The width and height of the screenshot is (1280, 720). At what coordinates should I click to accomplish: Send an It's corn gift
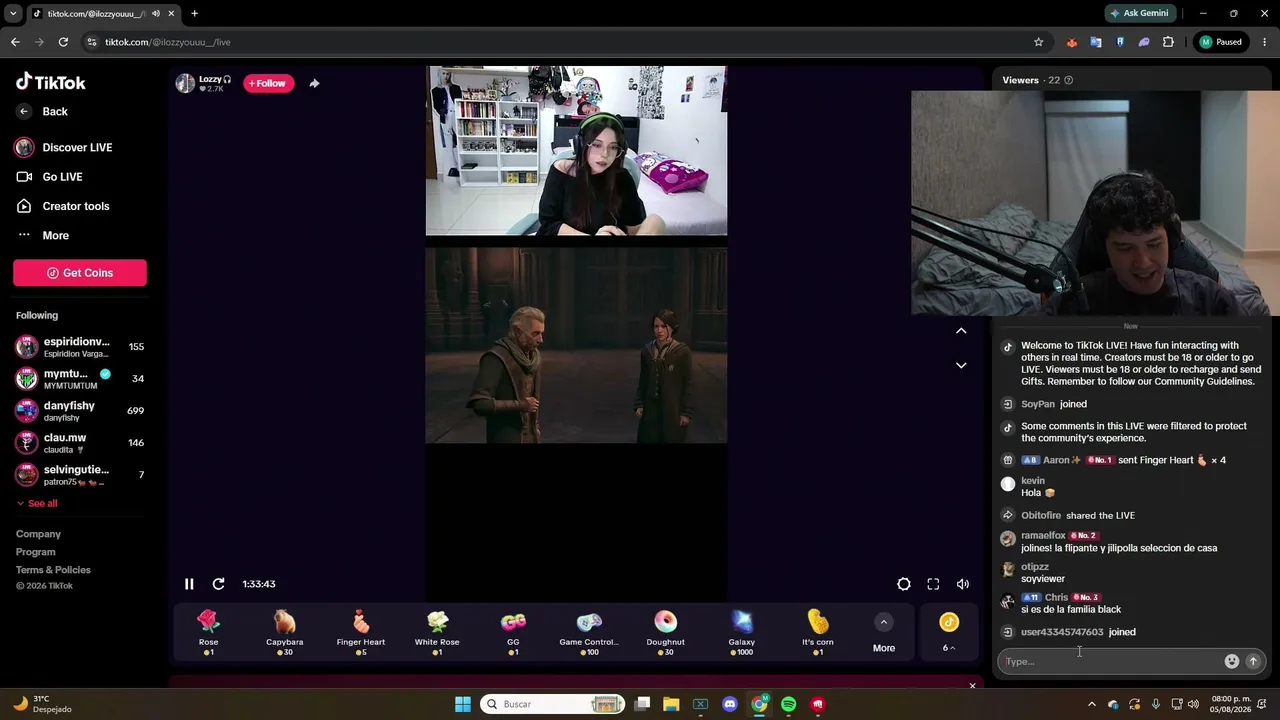click(x=818, y=632)
